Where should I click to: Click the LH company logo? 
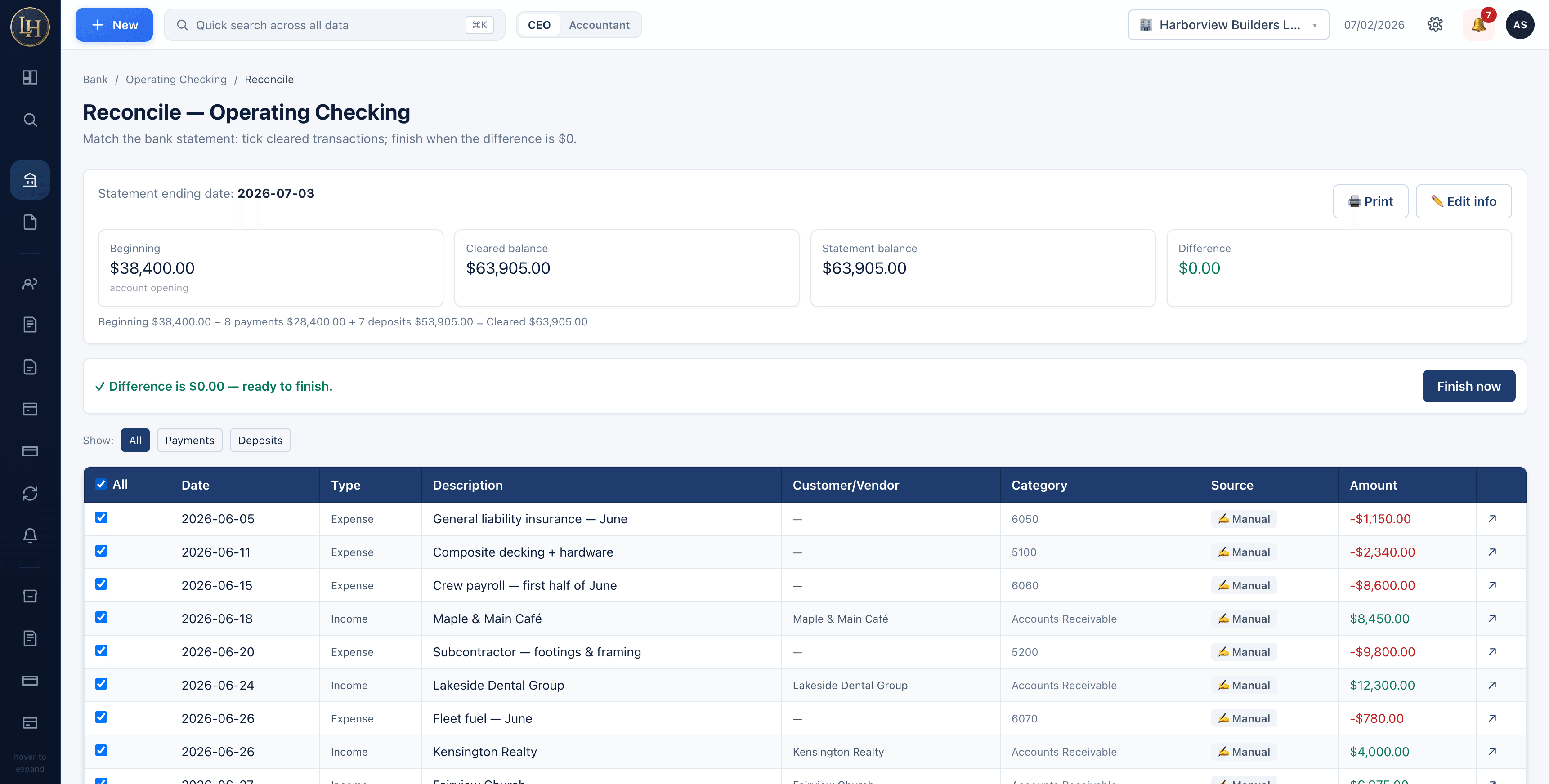(30, 27)
